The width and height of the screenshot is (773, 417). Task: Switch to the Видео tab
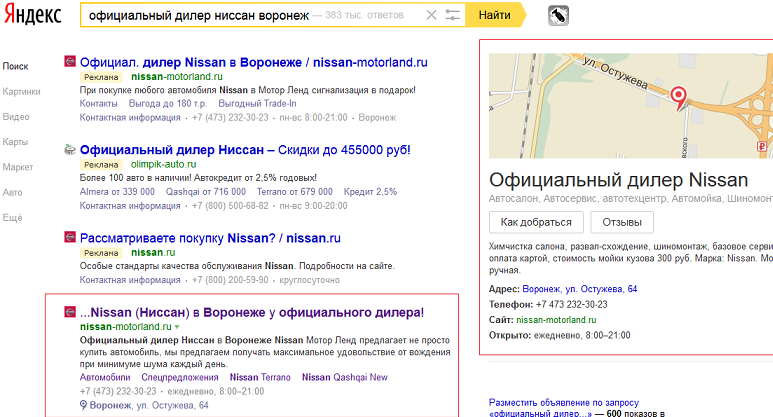tap(16, 117)
